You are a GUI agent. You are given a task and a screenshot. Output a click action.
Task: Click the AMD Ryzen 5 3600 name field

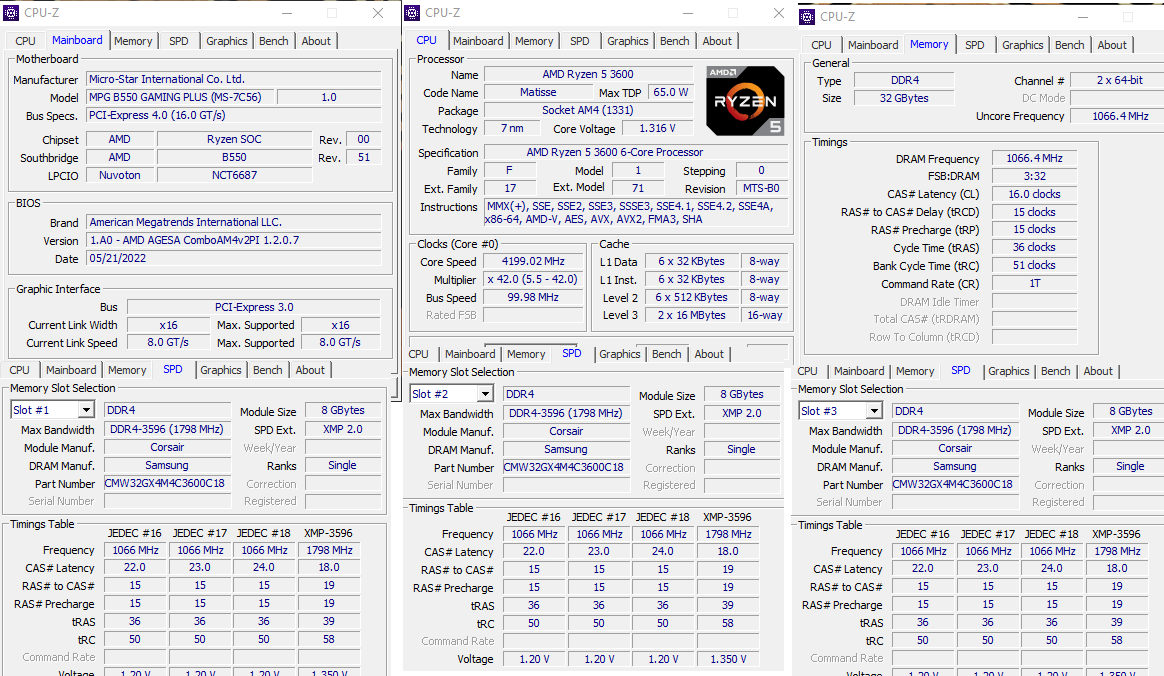coord(588,74)
